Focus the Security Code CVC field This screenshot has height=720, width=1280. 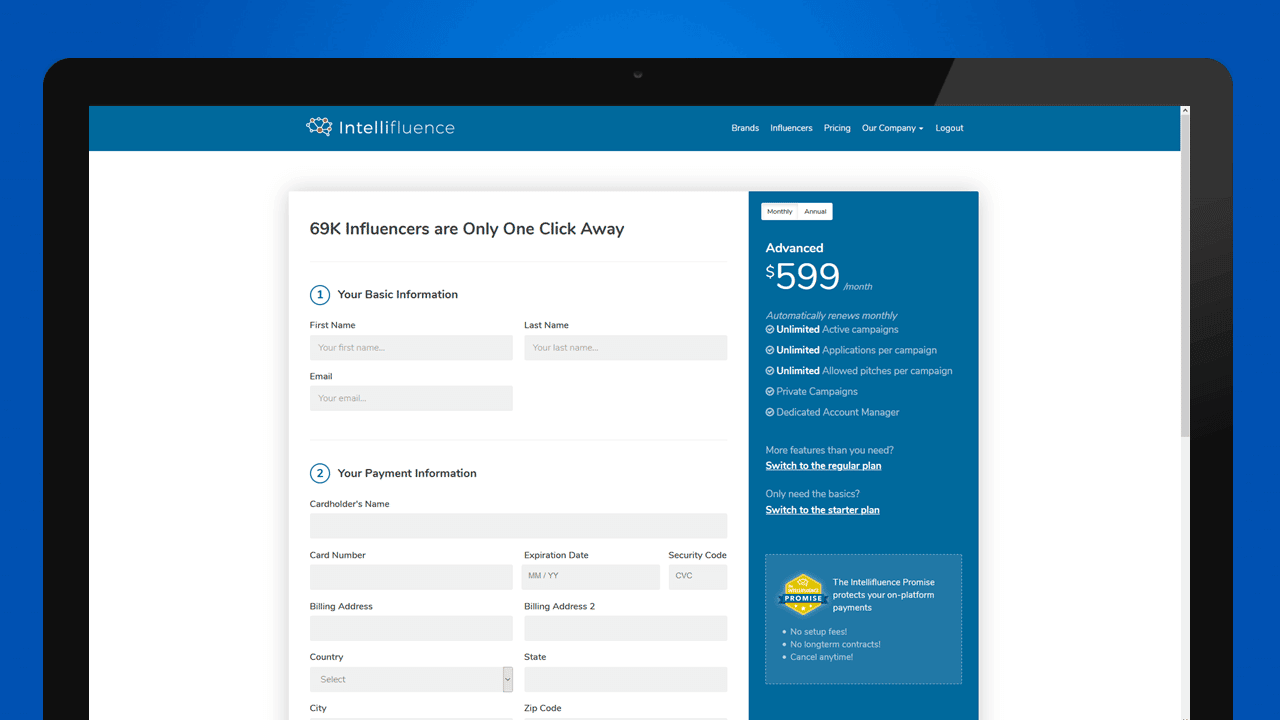click(x=698, y=577)
